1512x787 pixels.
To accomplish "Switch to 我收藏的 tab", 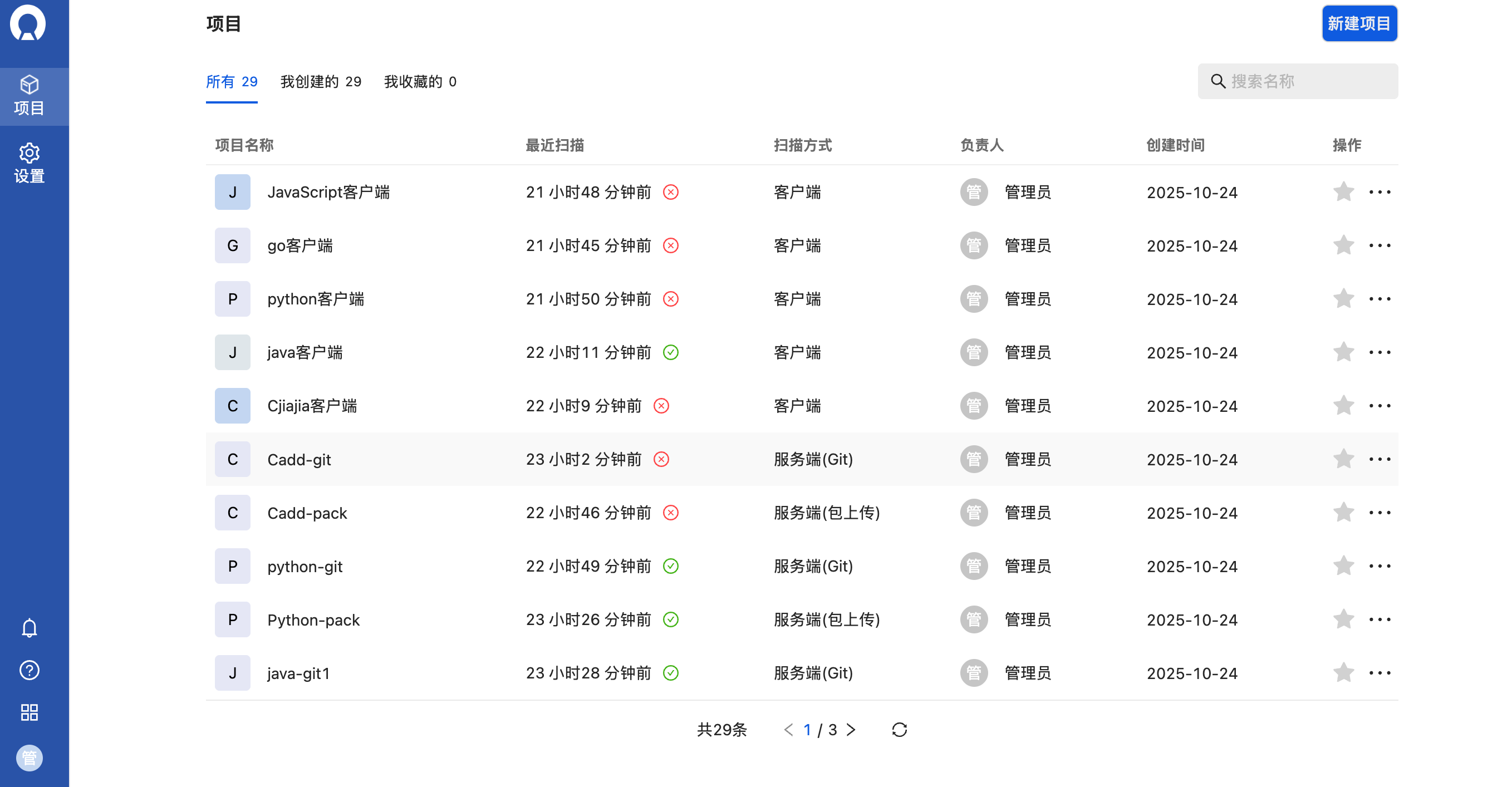I will 420,82.
